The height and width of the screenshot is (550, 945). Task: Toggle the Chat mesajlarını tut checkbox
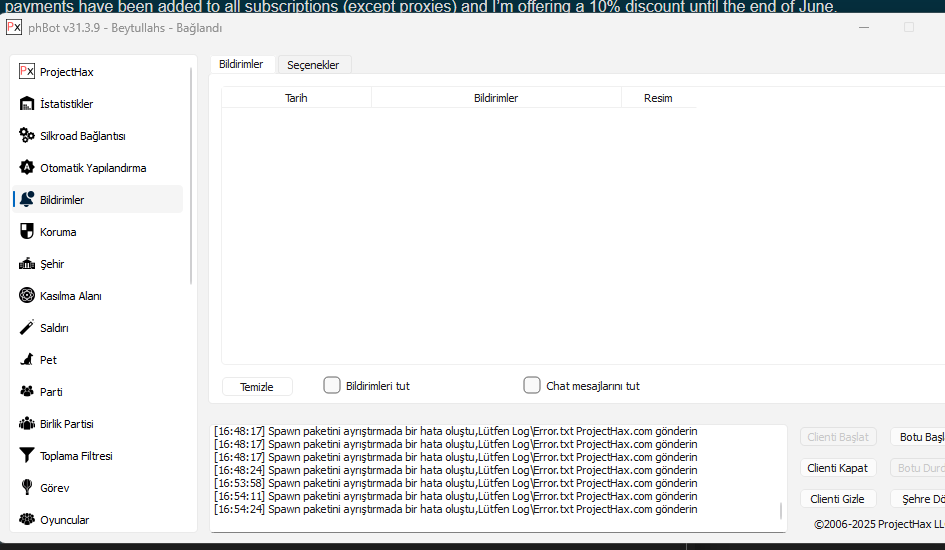[x=532, y=385]
